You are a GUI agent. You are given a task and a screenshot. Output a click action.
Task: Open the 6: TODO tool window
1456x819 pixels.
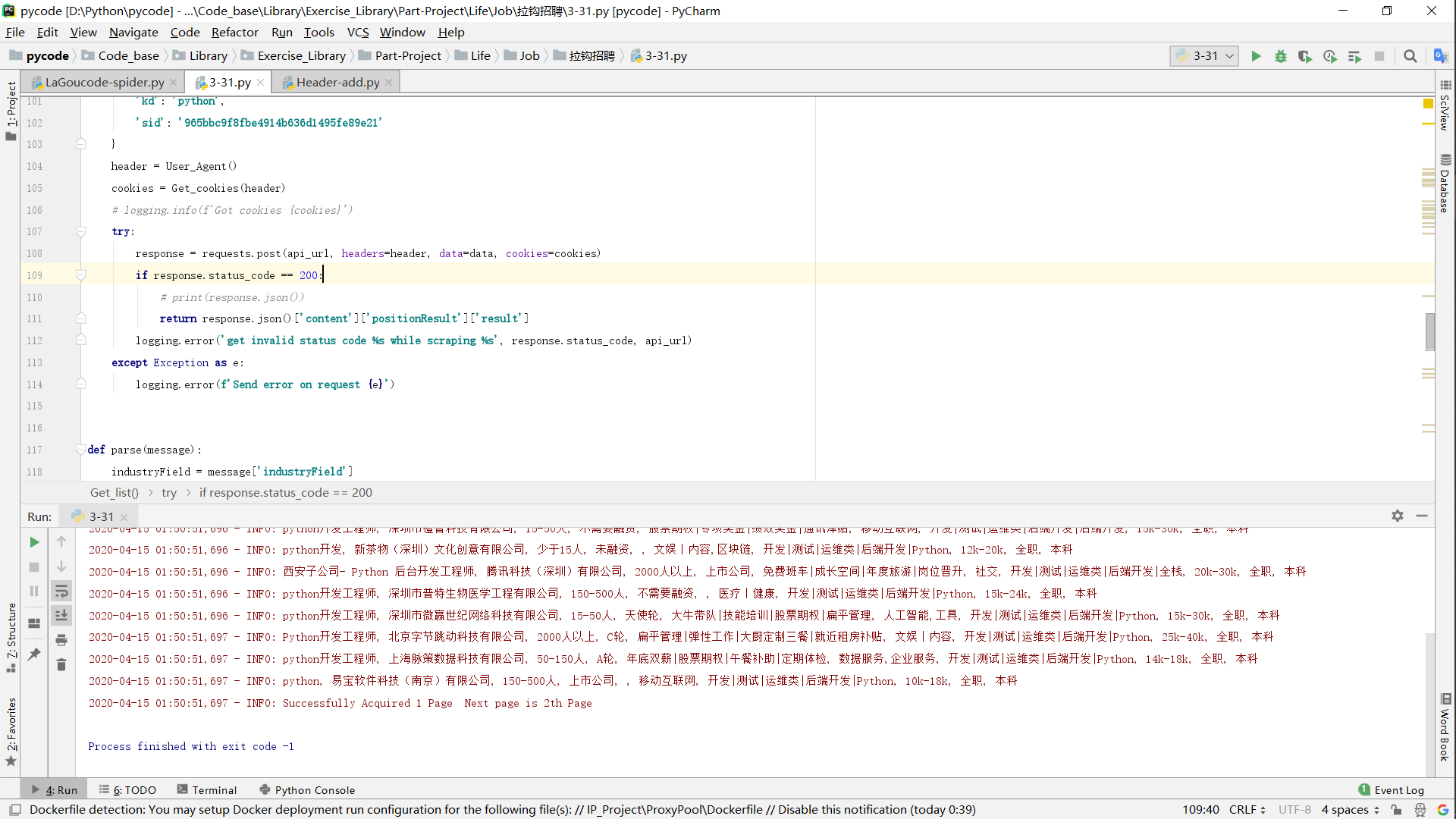127,790
